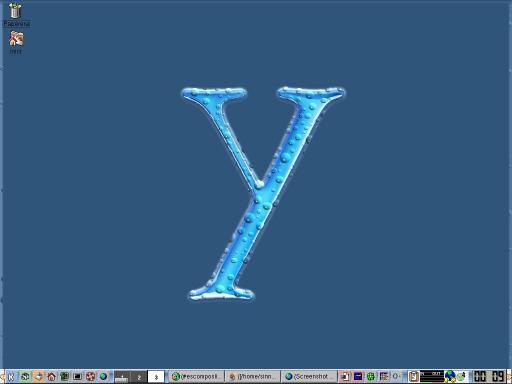Activate the /home taskbar window entry
This screenshot has width=512, height=384.
click(253, 377)
